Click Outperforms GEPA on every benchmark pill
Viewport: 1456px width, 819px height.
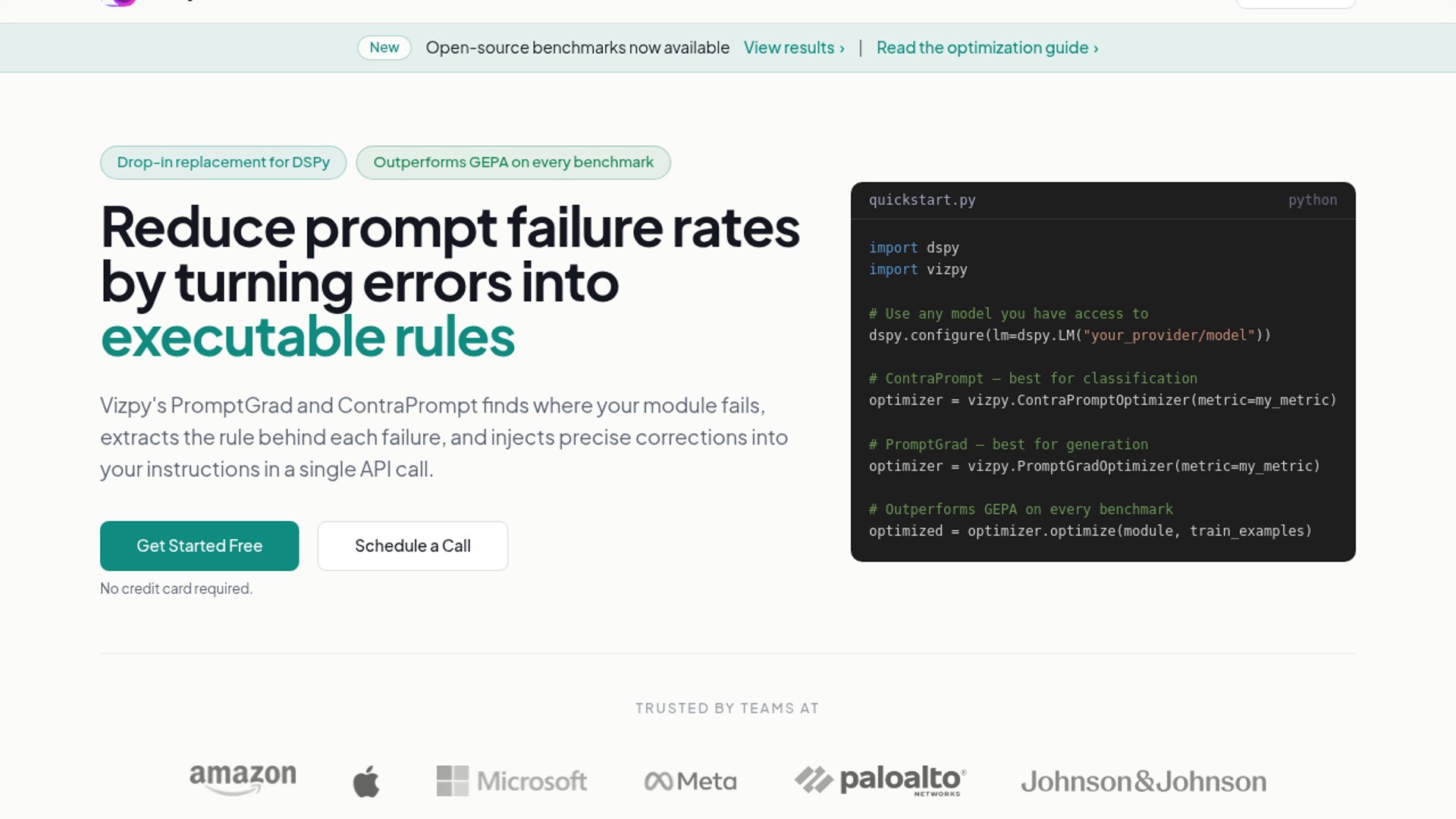coord(513,162)
